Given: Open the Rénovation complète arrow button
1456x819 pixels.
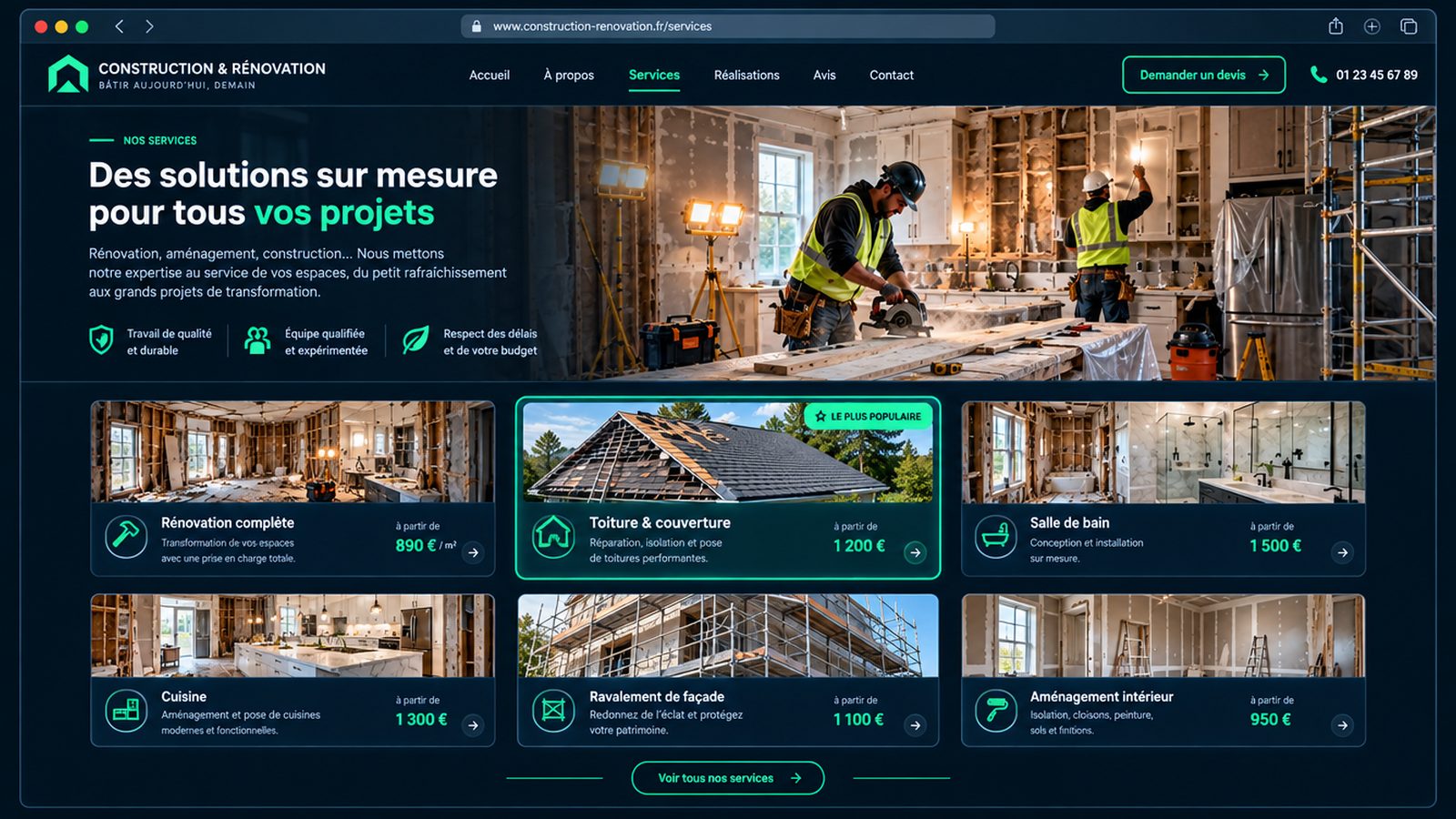Looking at the screenshot, I should click(x=473, y=552).
